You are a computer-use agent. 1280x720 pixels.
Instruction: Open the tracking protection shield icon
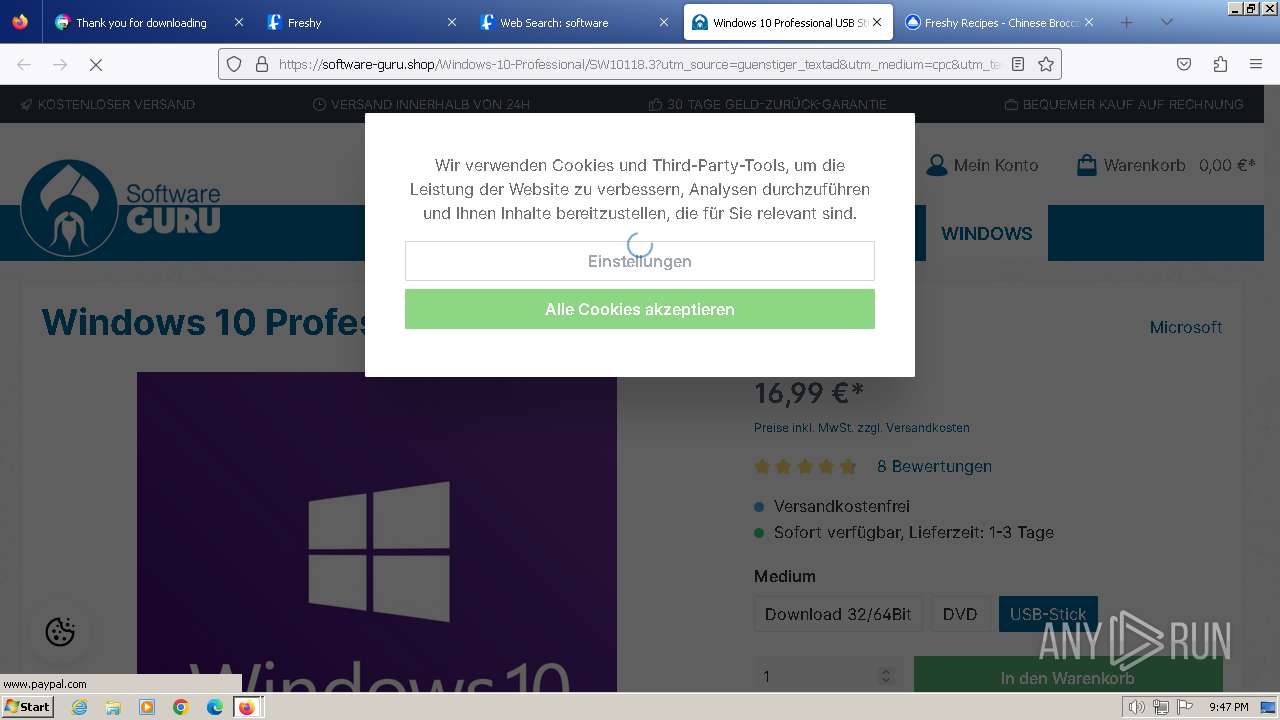click(x=234, y=64)
